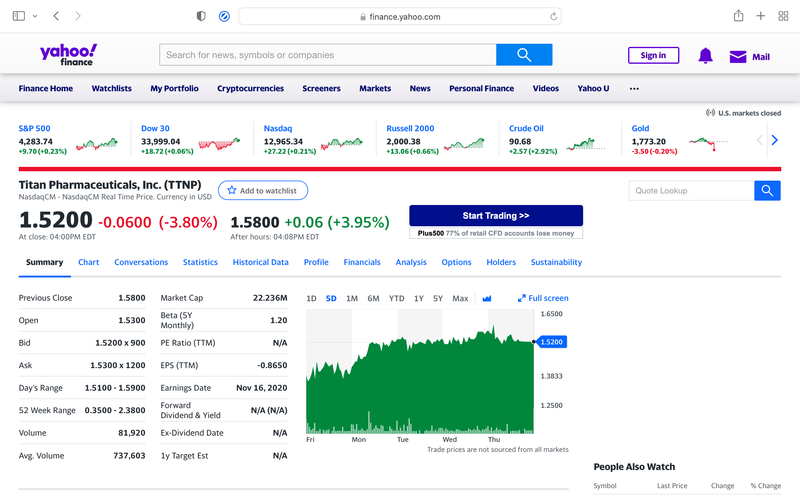Image resolution: width=800 pixels, height=500 pixels.
Task: Switch to the Profile tab
Action: point(316,262)
